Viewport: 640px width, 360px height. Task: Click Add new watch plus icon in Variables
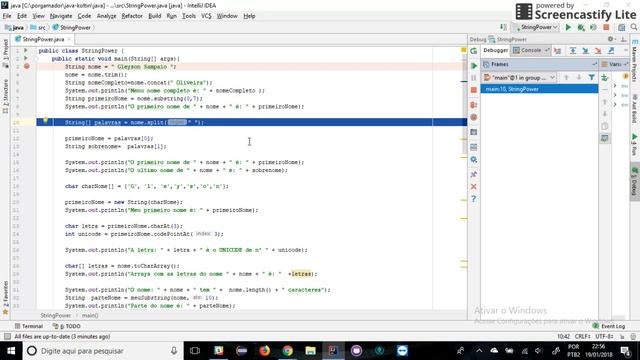(604, 77)
